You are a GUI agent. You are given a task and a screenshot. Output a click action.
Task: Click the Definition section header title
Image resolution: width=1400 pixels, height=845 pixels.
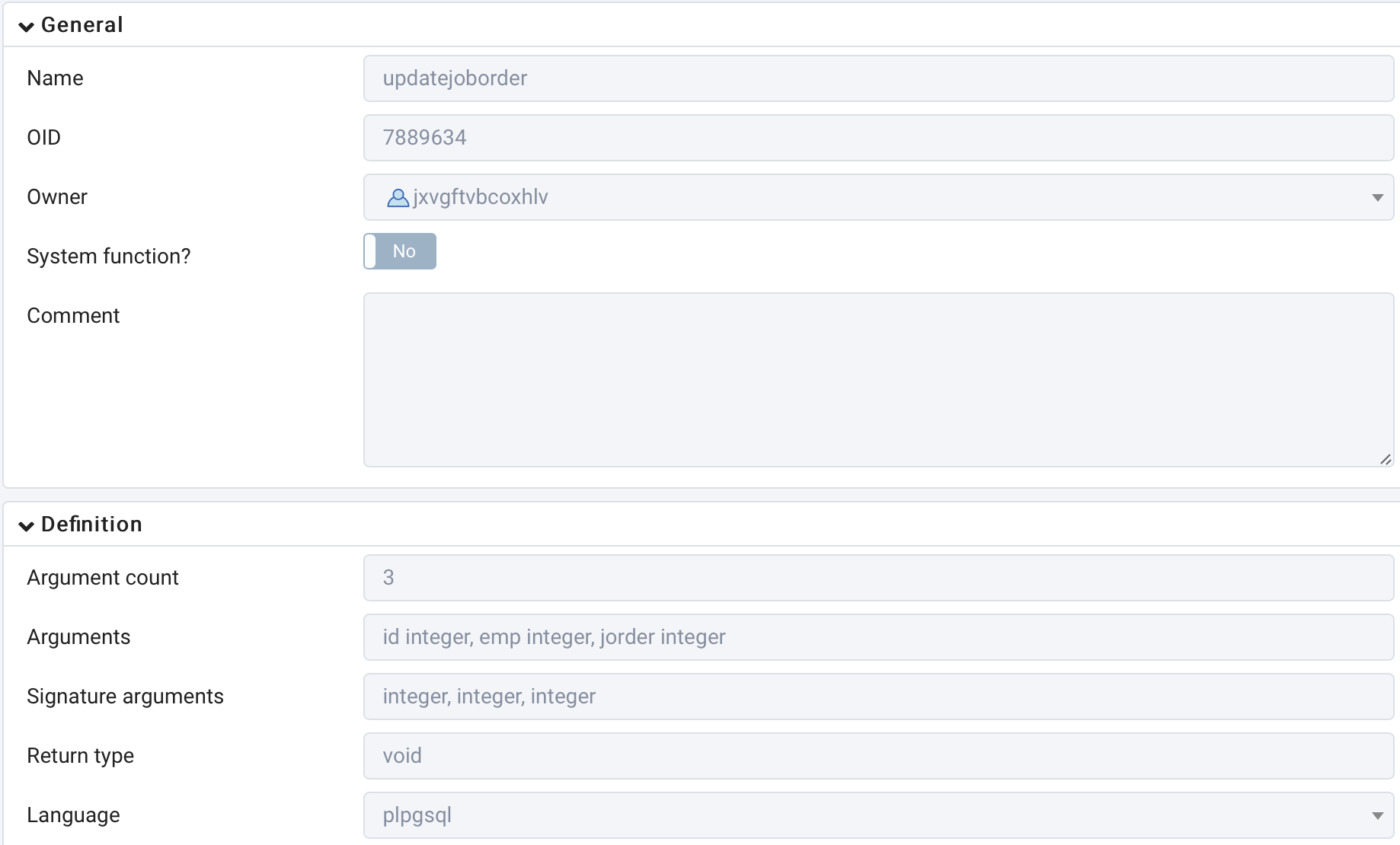[x=91, y=525]
